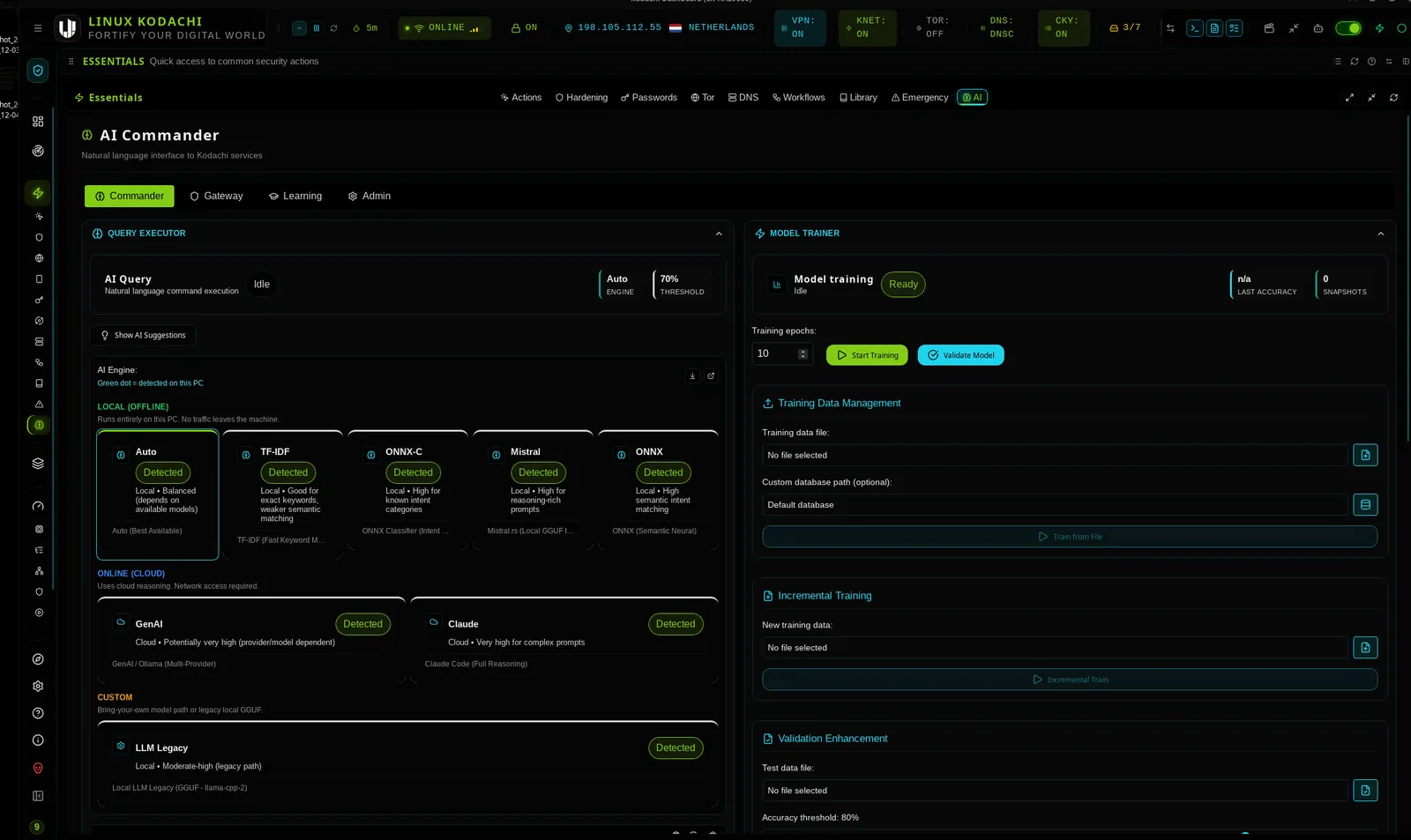Click the Train from File button
The width and height of the screenshot is (1411, 840).
1070,537
